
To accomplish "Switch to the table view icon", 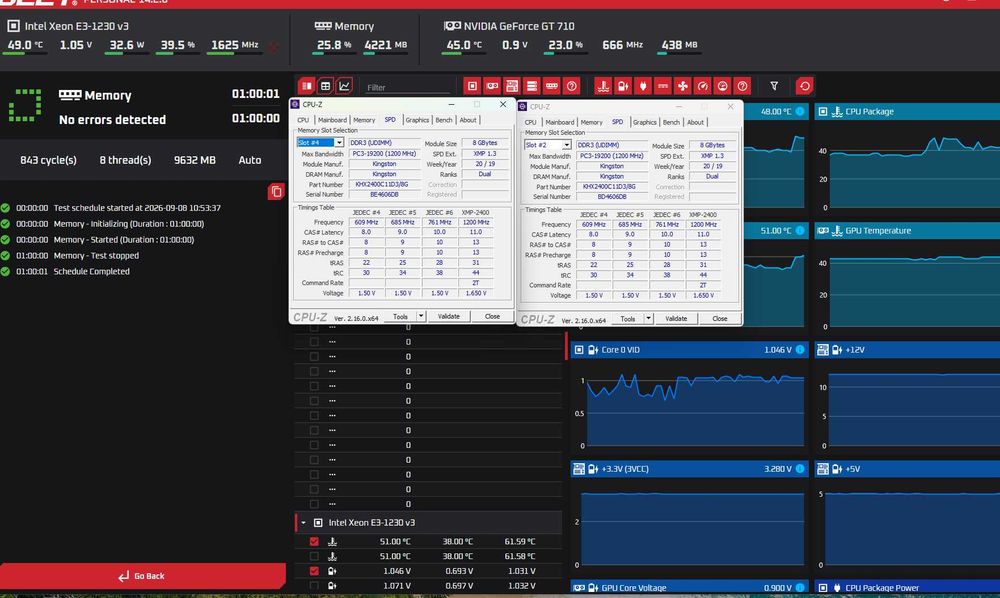I will pos(325,86).
